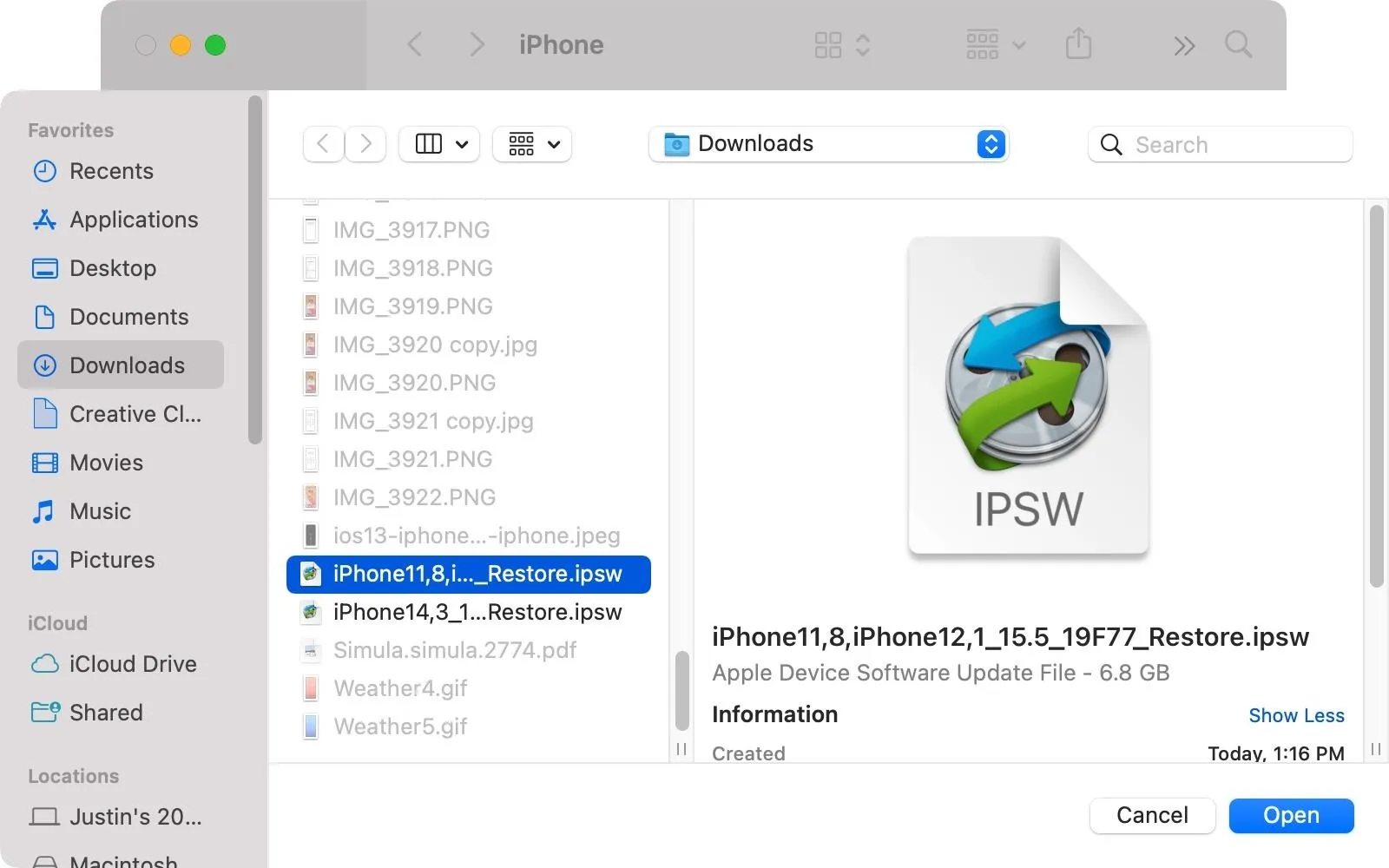Click the large IPSW preview icon
Viewport: 1389px width, 868px height.
1029,396
